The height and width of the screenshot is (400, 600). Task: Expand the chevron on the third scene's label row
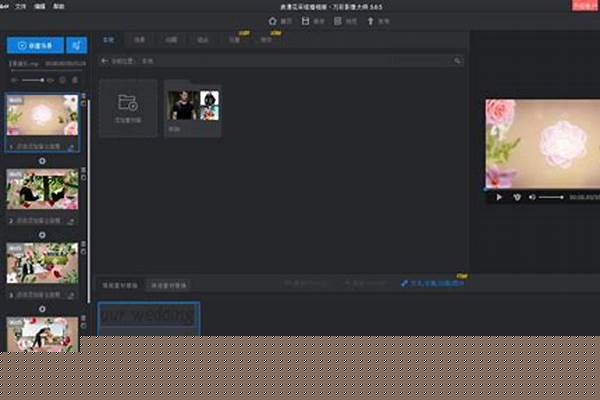[x=11, y=295]
